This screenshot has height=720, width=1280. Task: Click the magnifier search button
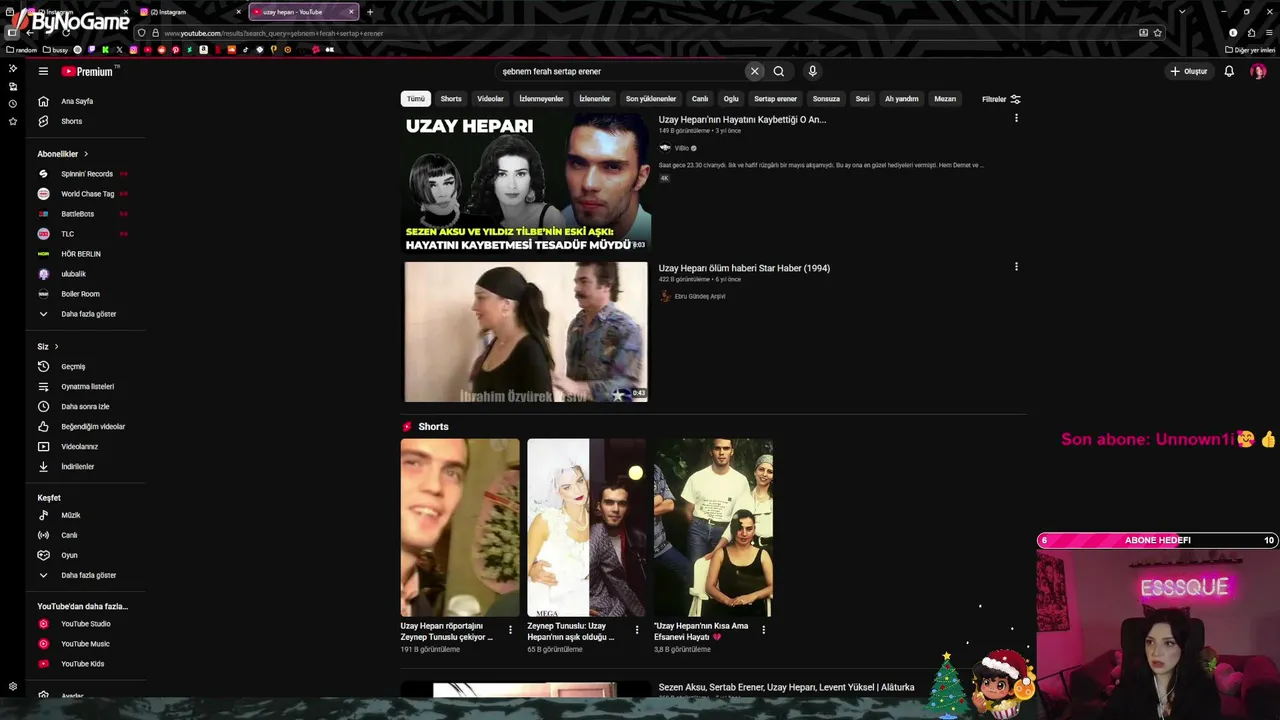click(x=779, y=71)
